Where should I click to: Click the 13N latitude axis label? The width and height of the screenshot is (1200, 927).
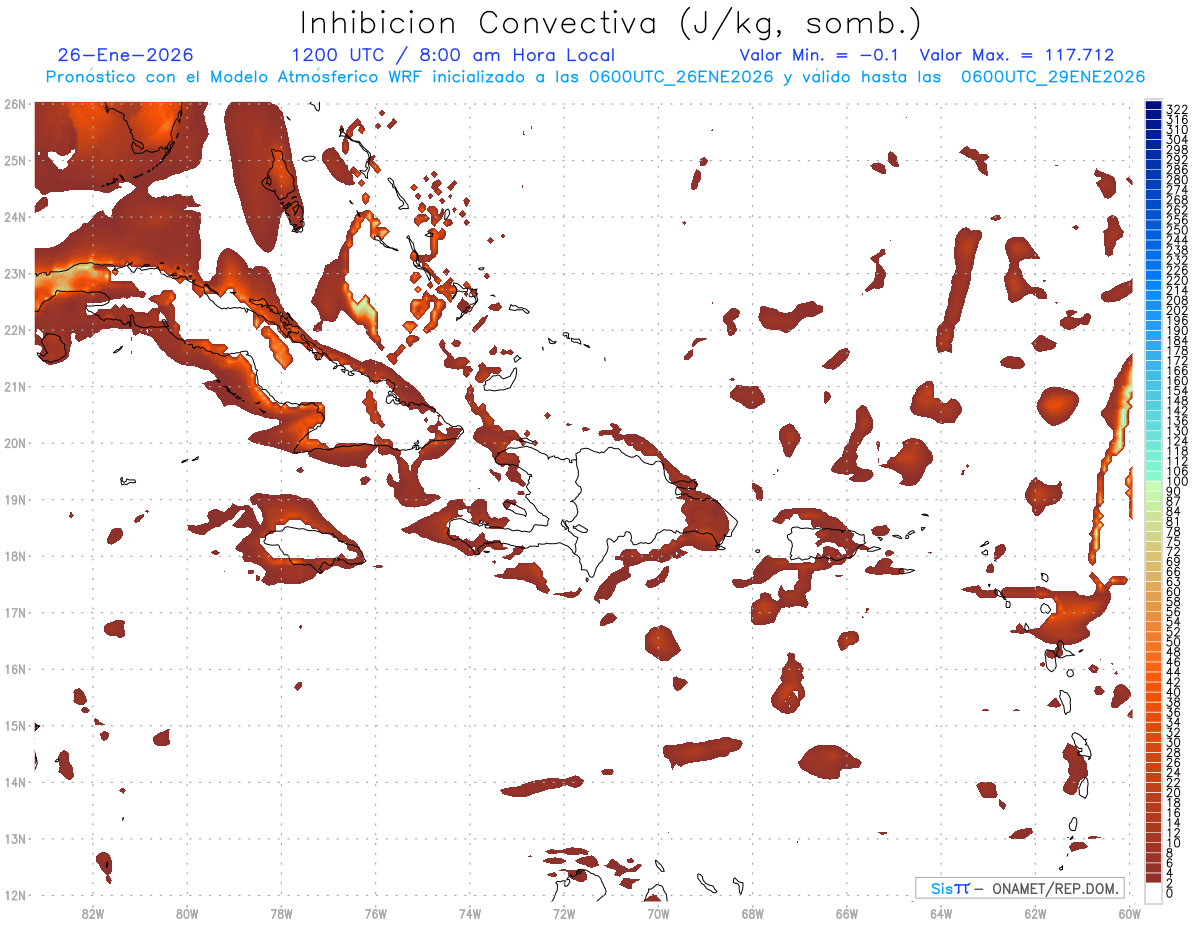click(x=14, y=839)
